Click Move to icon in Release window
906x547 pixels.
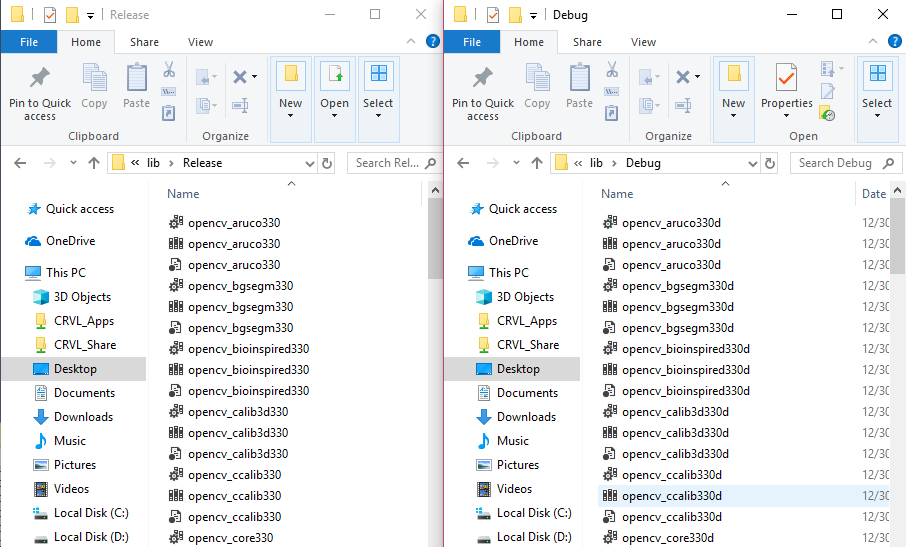tap(203, 77)
